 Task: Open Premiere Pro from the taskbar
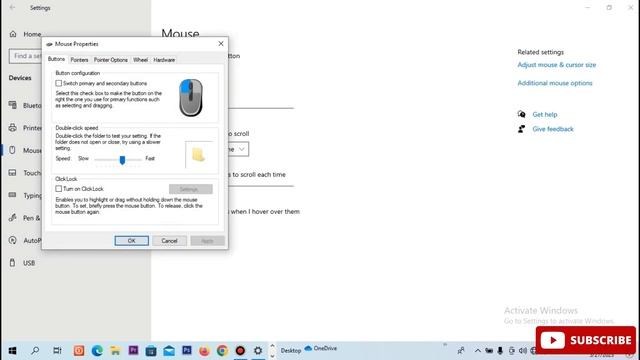pos(133,350)
